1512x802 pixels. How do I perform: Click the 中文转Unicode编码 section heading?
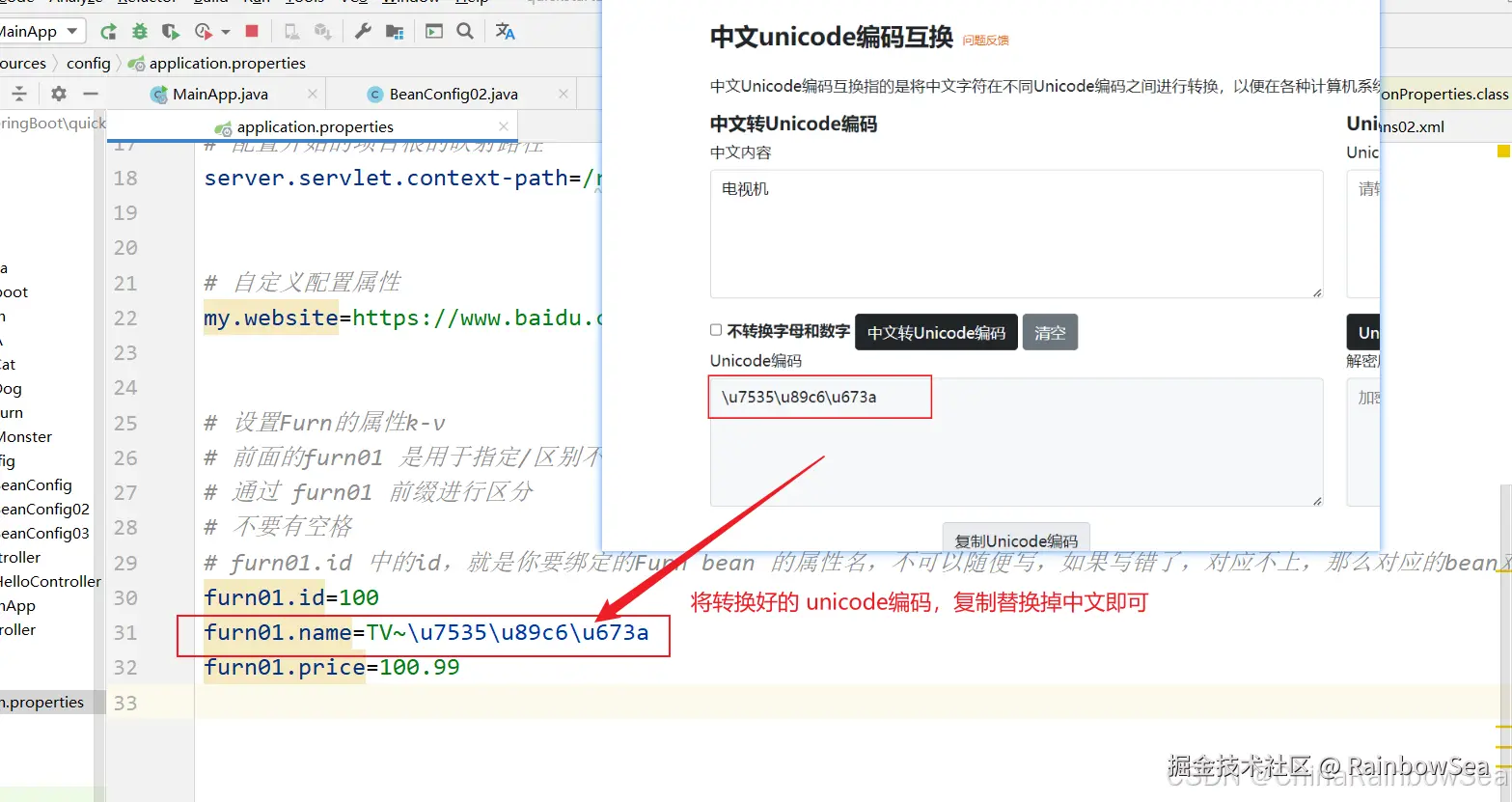coord(793,124)
